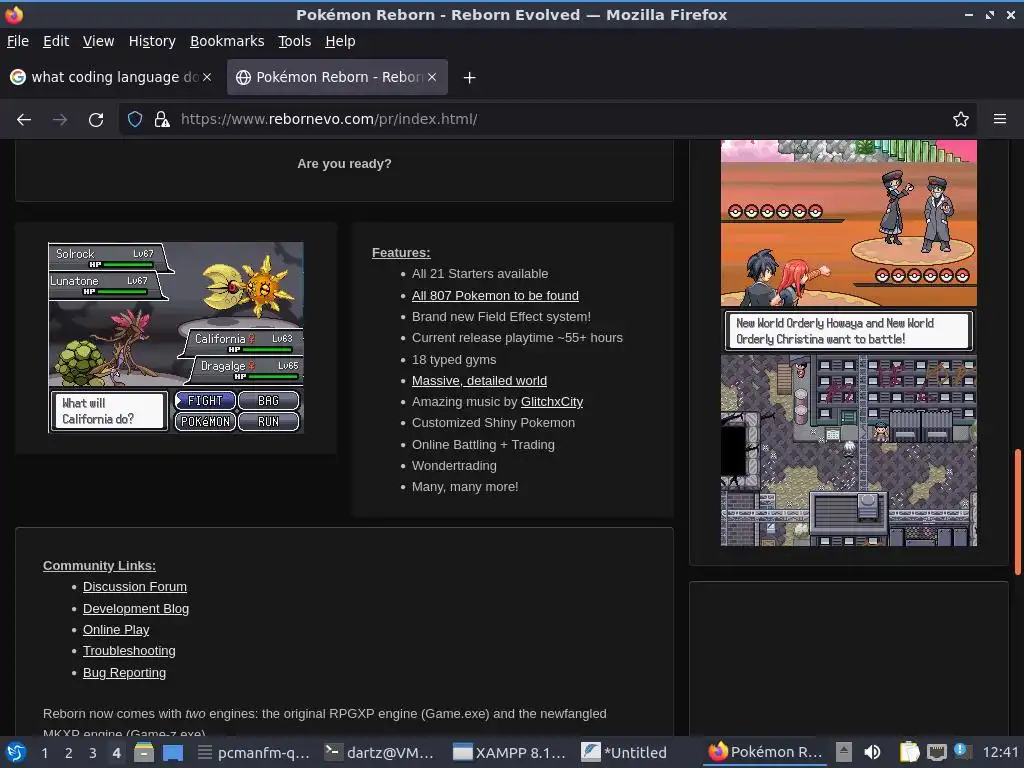The image size is (1024, 768).
Task: Switch to virtual desktop 2
Action: (x=68, y=753)
